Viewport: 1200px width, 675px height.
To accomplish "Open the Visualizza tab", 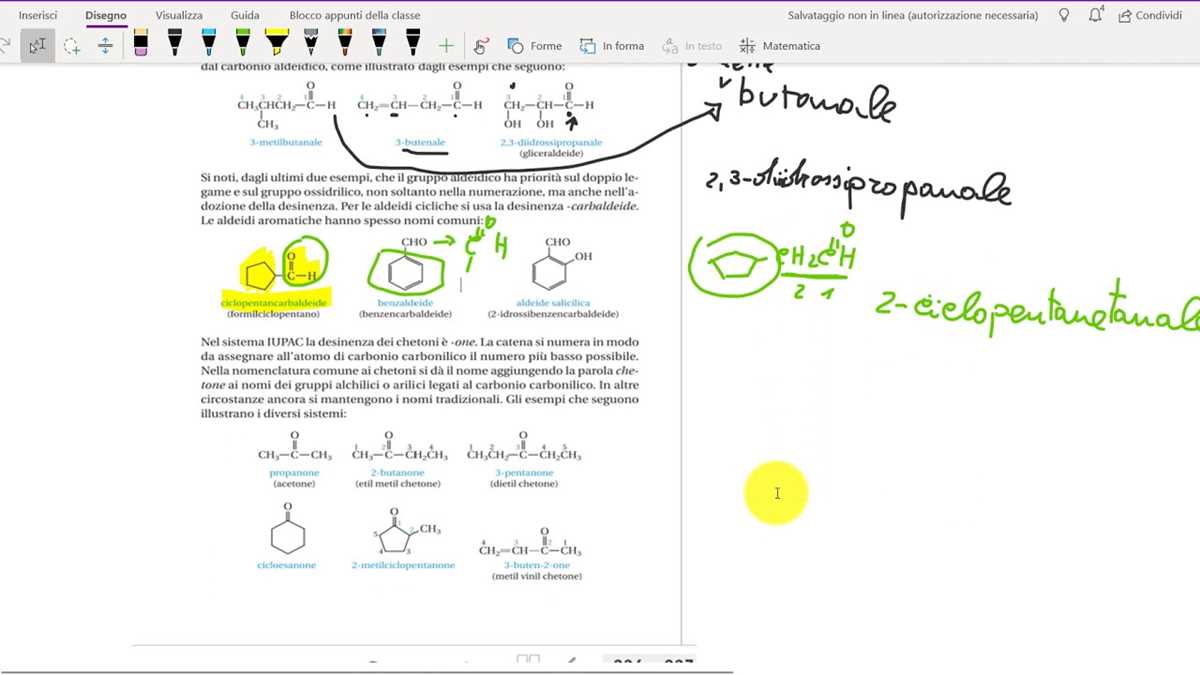I will click(x=179, y=15).
